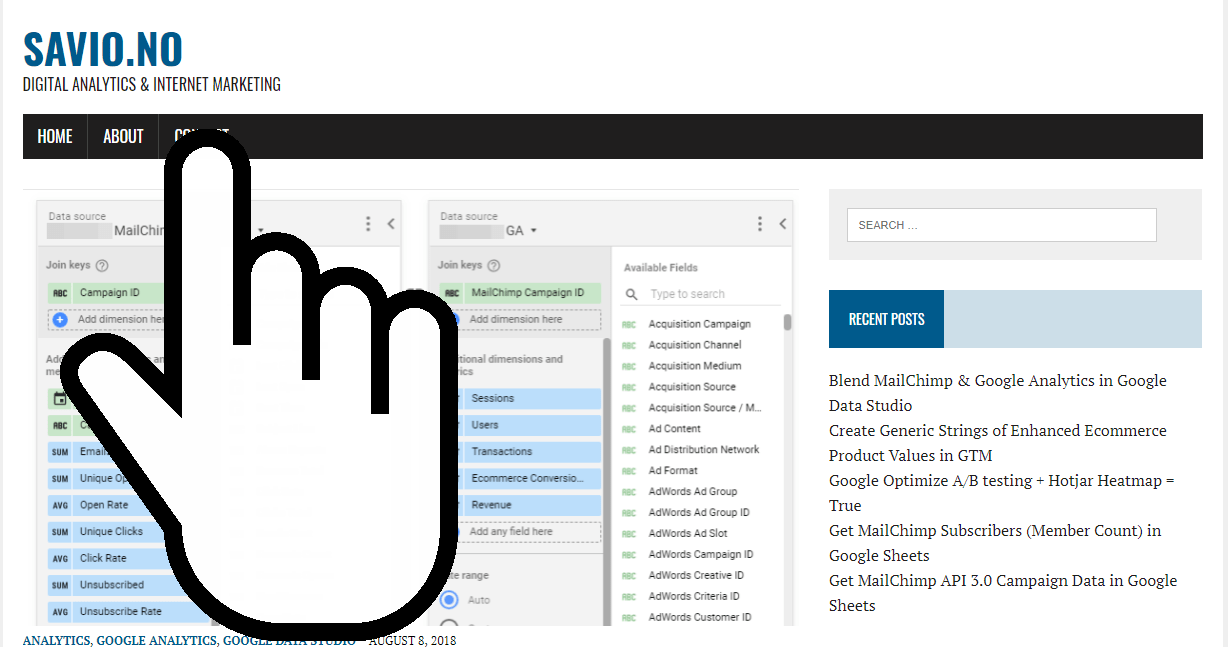Select the Acquisition Source / M... field
This screenshot has height=647, width=1228.
pos(705,408)
